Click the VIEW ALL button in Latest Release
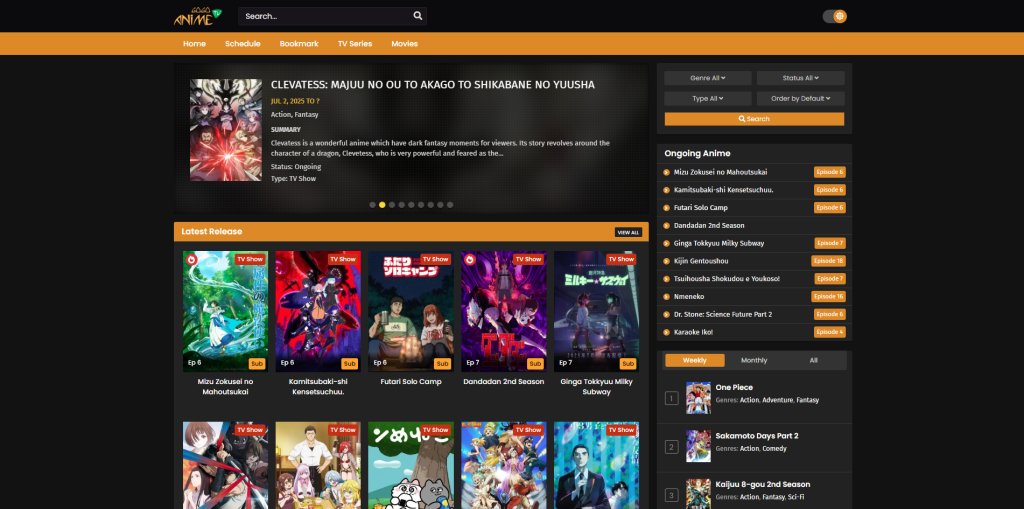Viewport: 1024px width, 509px height. click(x=628, y=232)
